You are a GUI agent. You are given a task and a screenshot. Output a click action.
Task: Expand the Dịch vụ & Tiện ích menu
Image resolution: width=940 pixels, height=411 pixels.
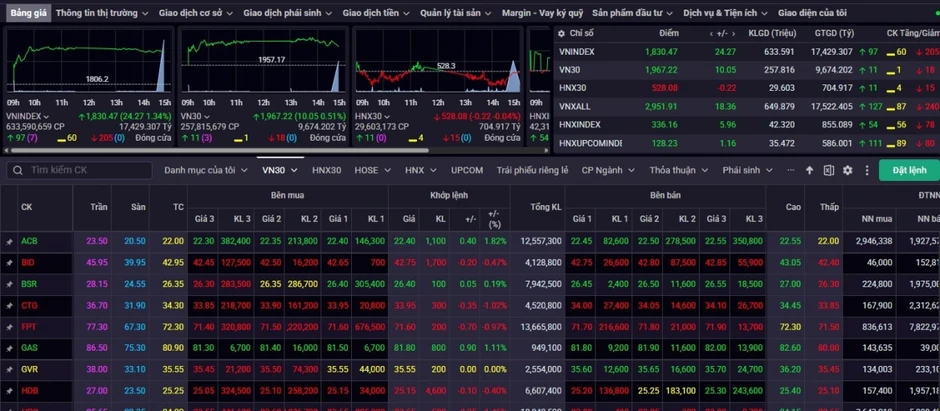coord(726,13)
